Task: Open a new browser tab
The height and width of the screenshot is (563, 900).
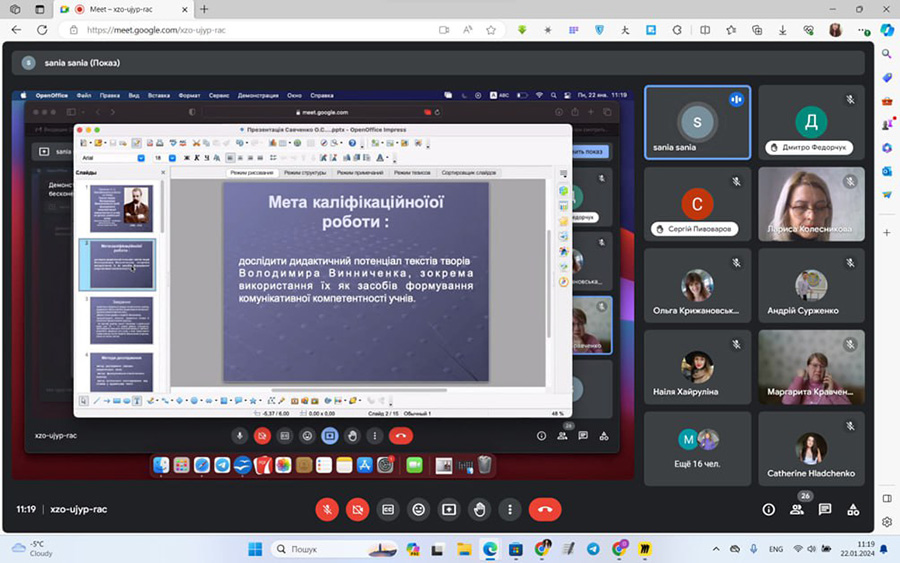Action: pos(204,9)
